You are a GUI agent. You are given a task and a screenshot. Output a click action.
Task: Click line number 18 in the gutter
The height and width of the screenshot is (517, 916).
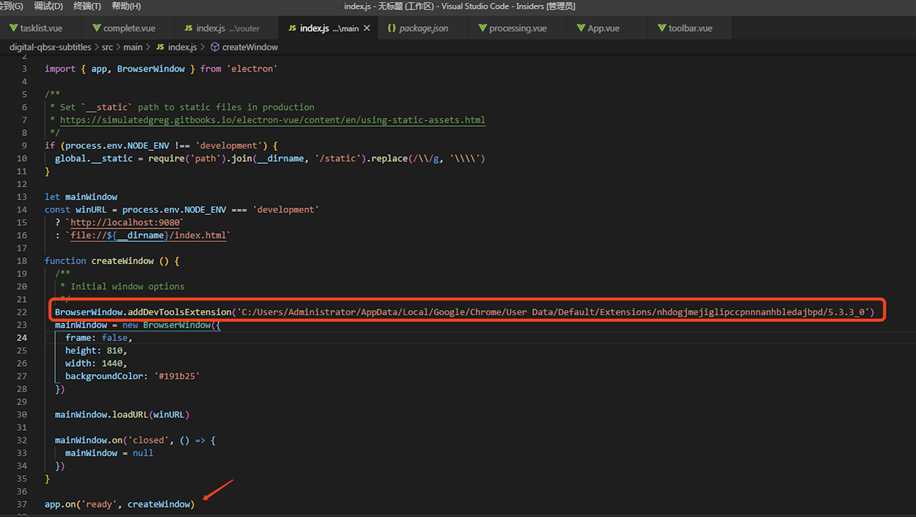22,261
